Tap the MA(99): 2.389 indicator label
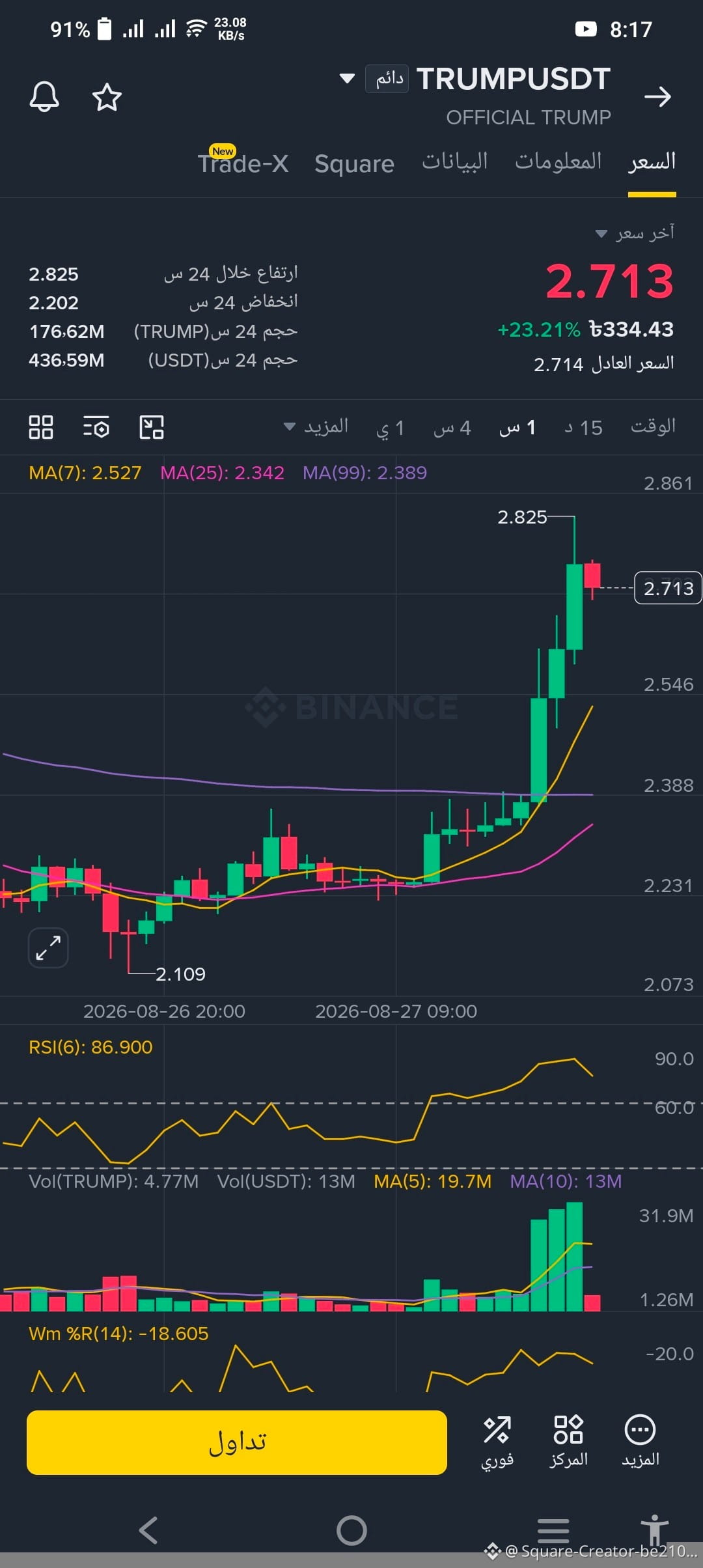 [x=365, y=473]
